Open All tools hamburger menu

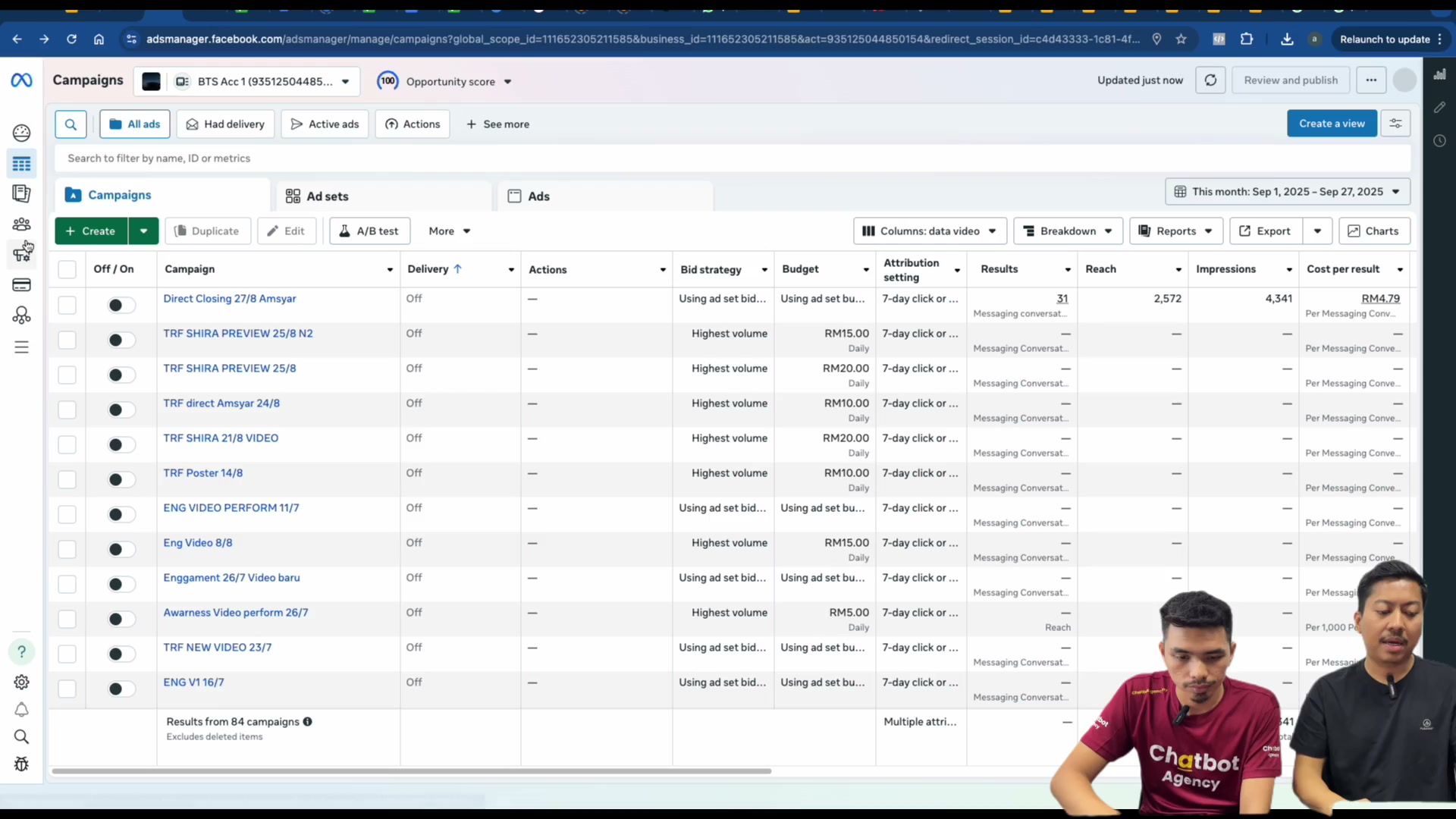21,347
